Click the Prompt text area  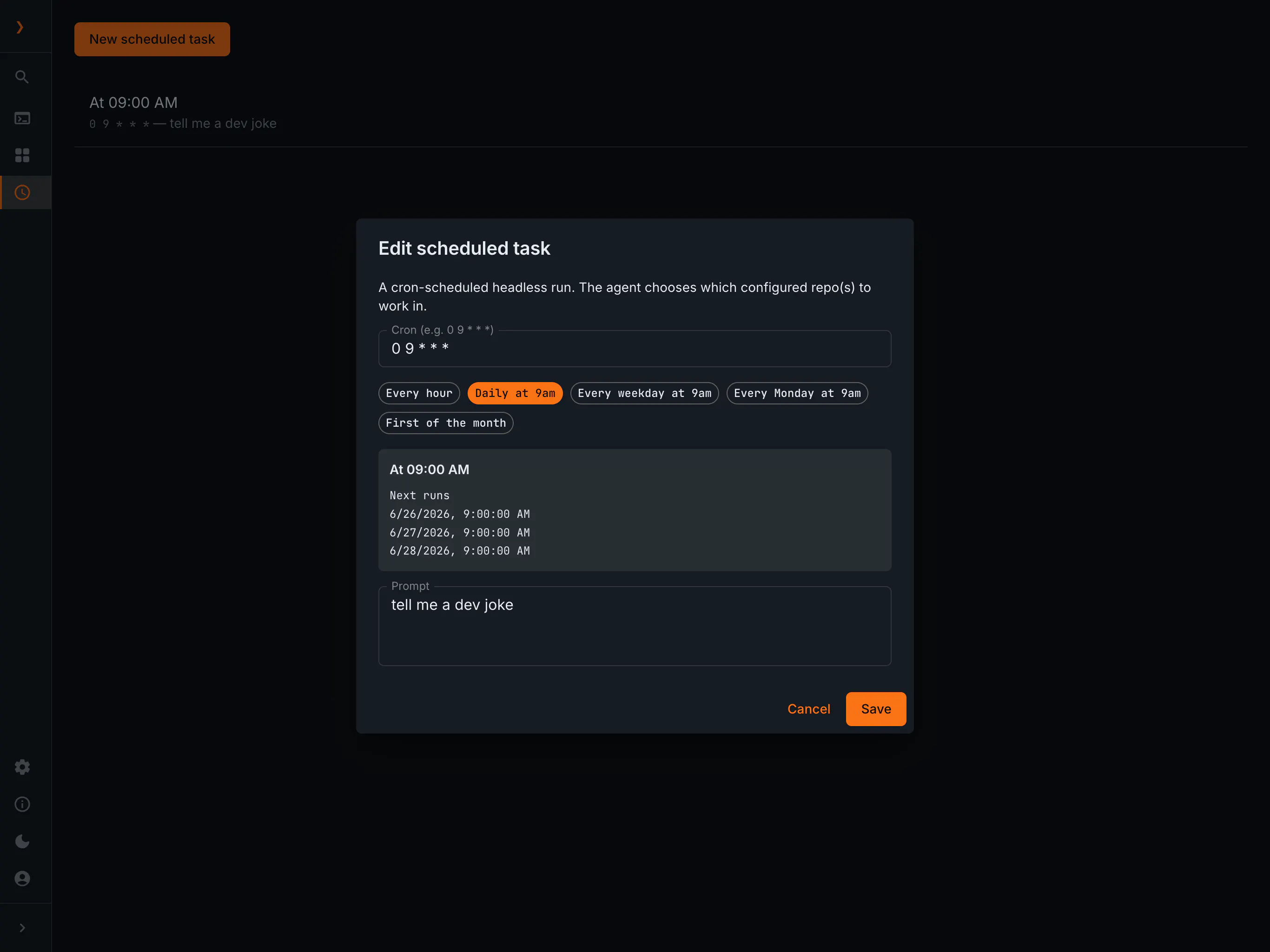click(635, 626)
